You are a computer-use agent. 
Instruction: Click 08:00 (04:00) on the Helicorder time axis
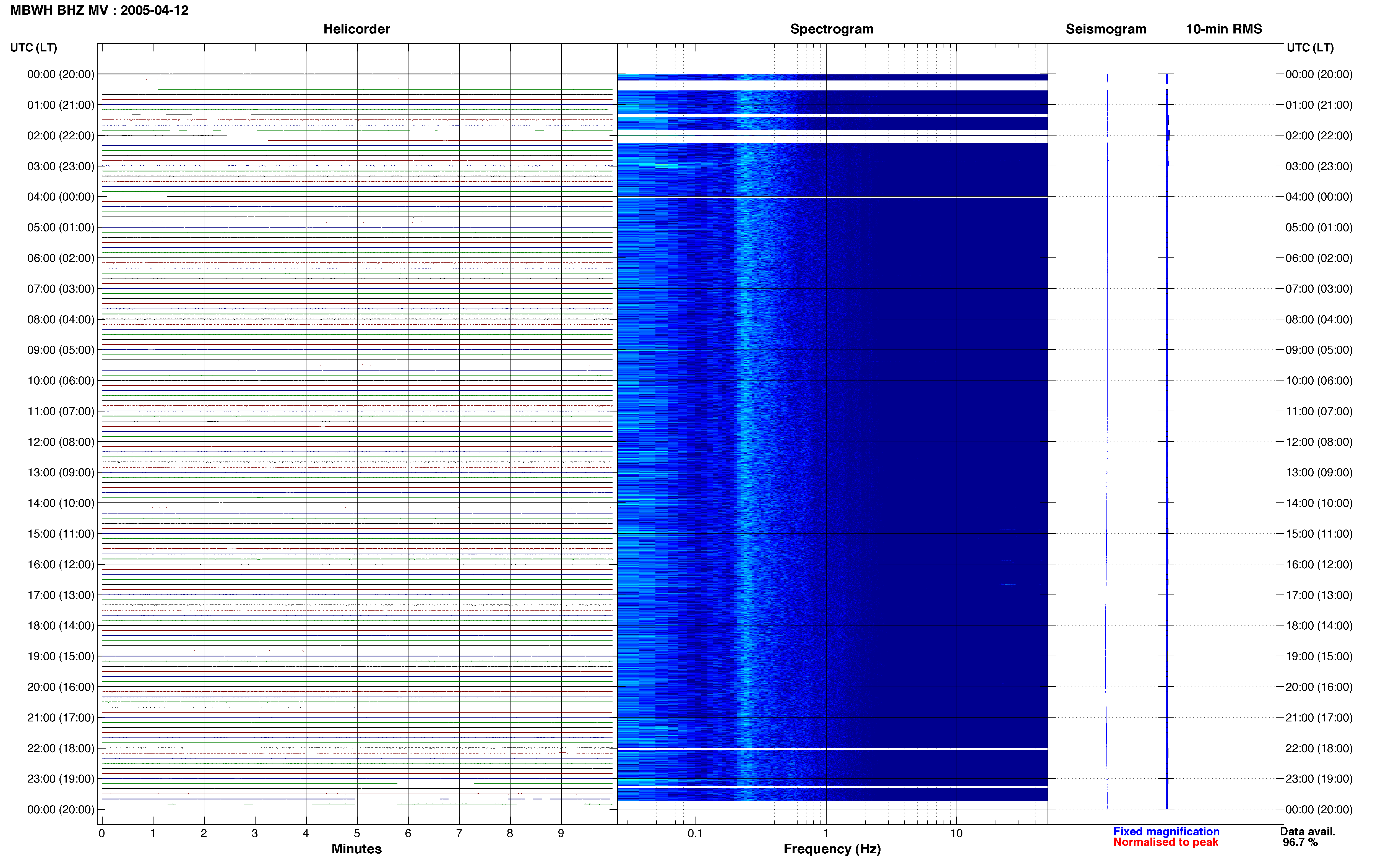[61, 319]
